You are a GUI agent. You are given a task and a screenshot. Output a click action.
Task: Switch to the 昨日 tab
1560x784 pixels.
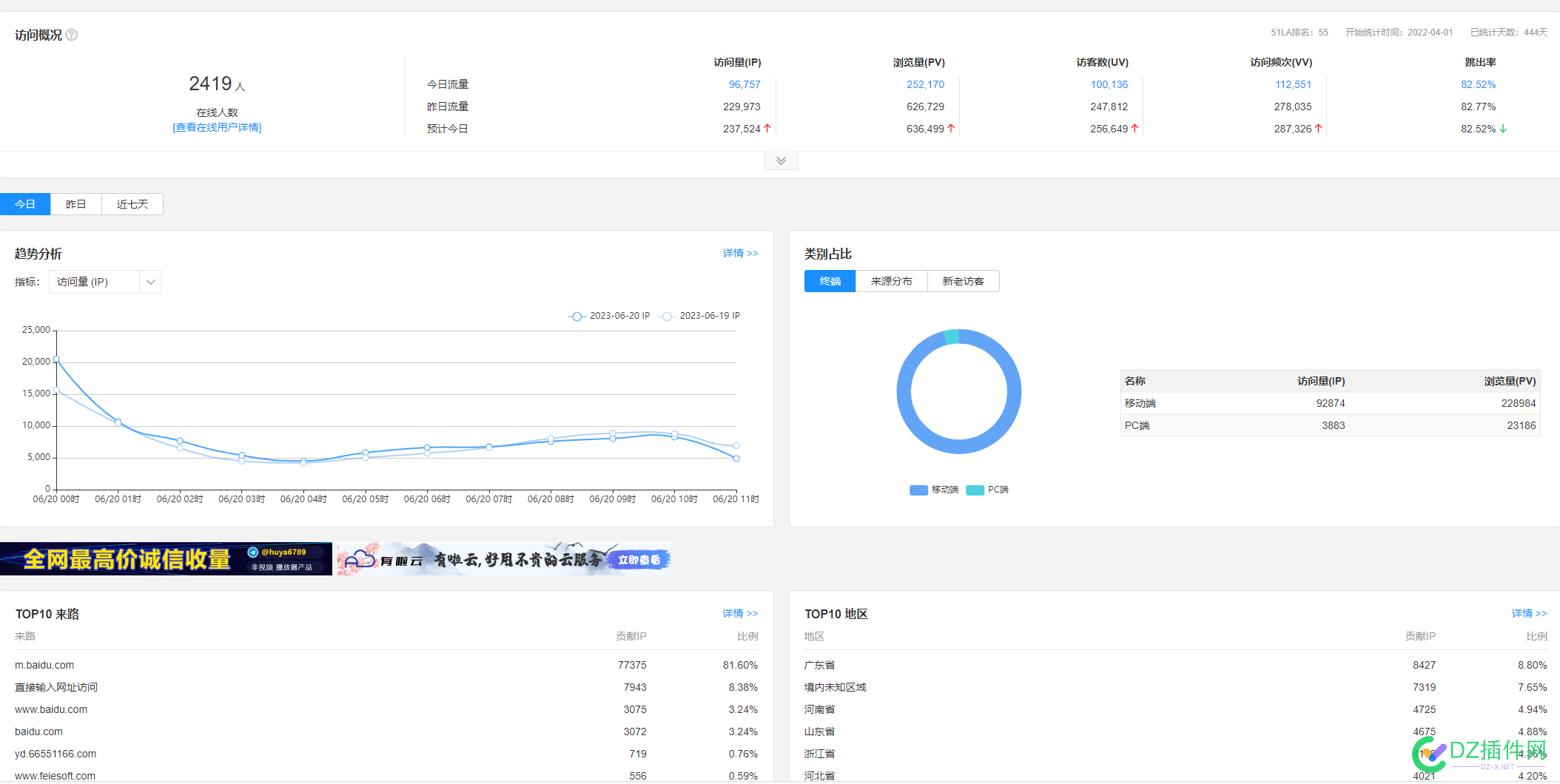click(76, 204)
